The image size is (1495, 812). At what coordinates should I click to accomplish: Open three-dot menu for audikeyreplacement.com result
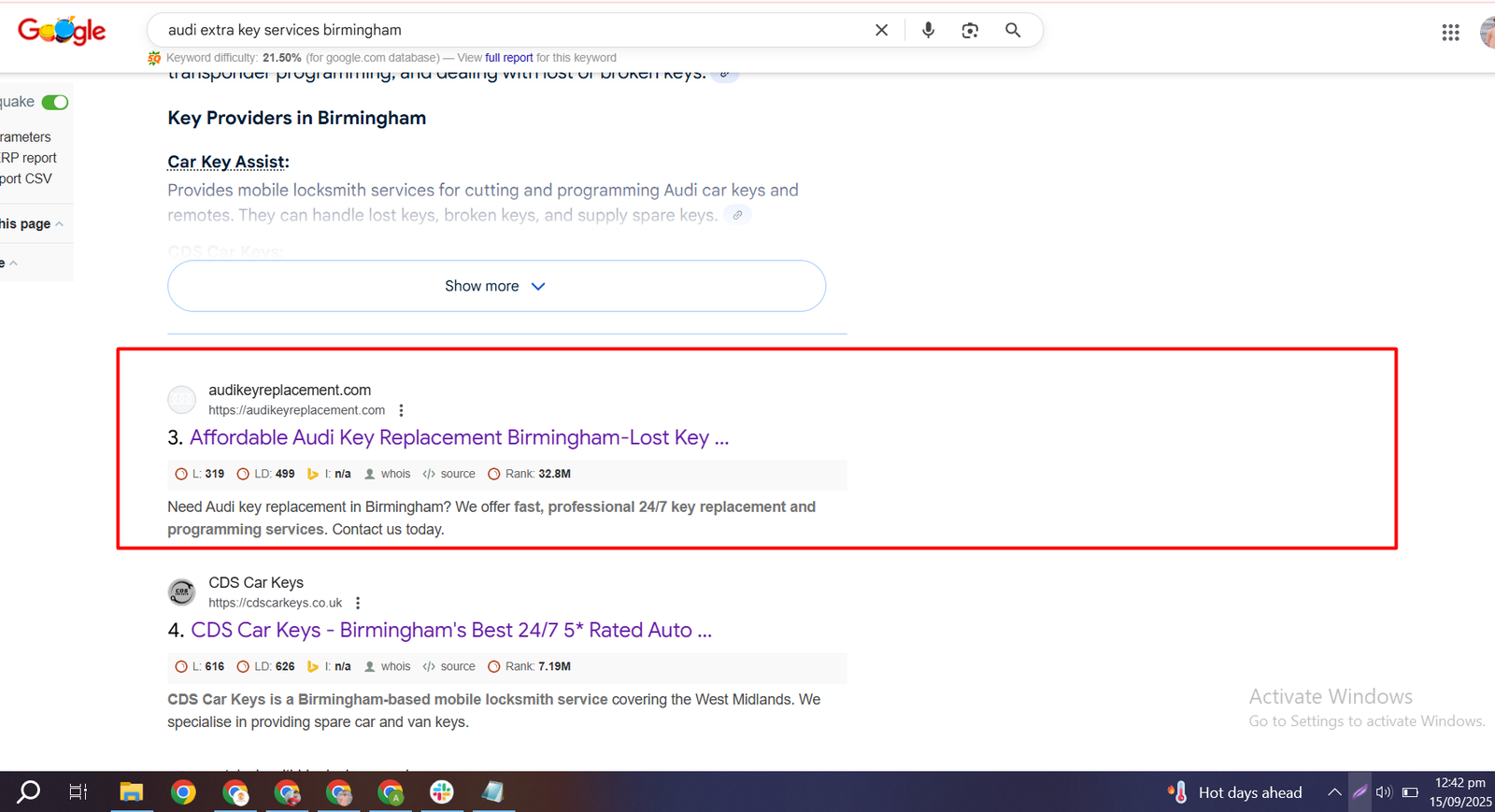pos(401,410)
